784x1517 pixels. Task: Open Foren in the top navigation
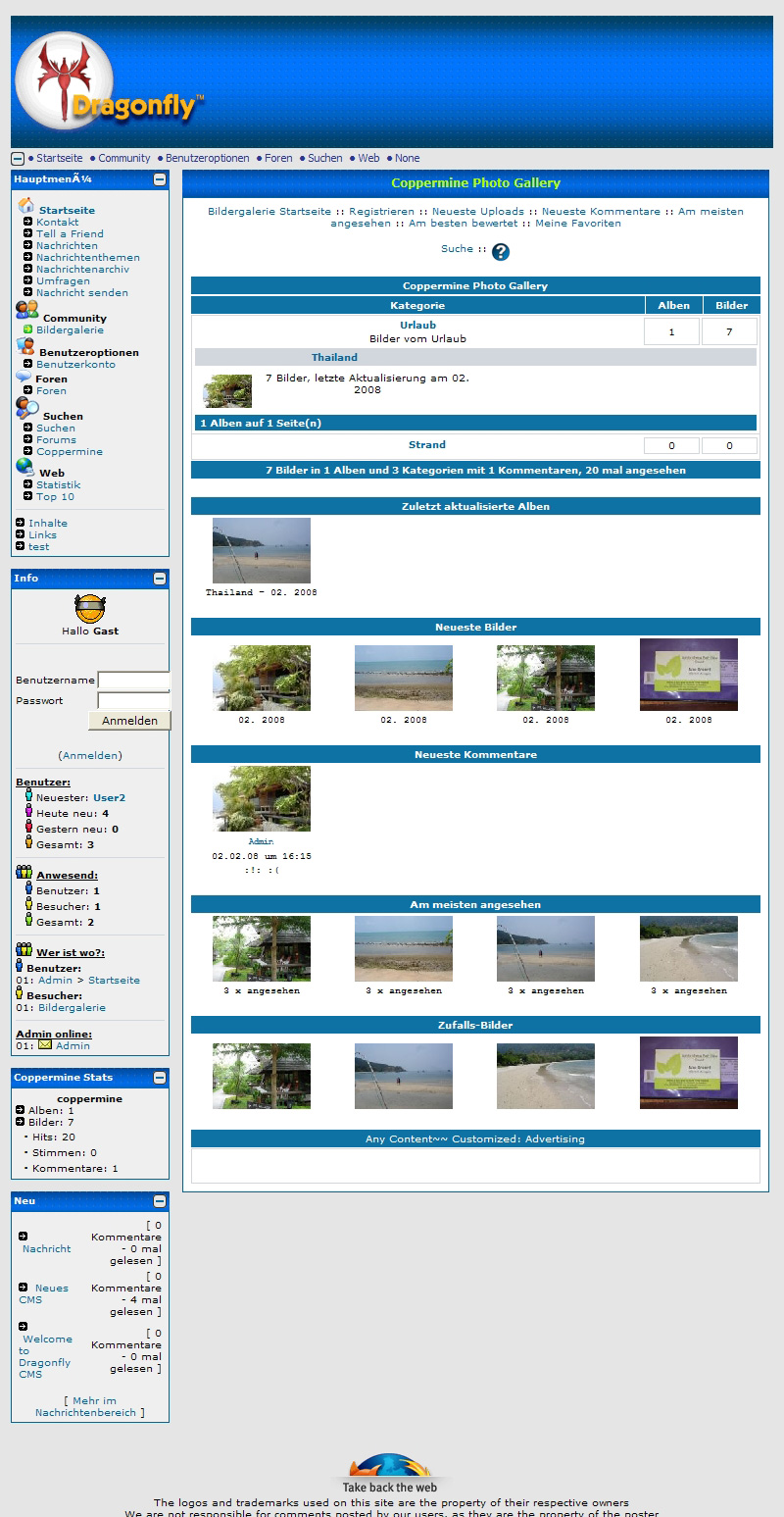pyautogui.click(x=278, y=158)
